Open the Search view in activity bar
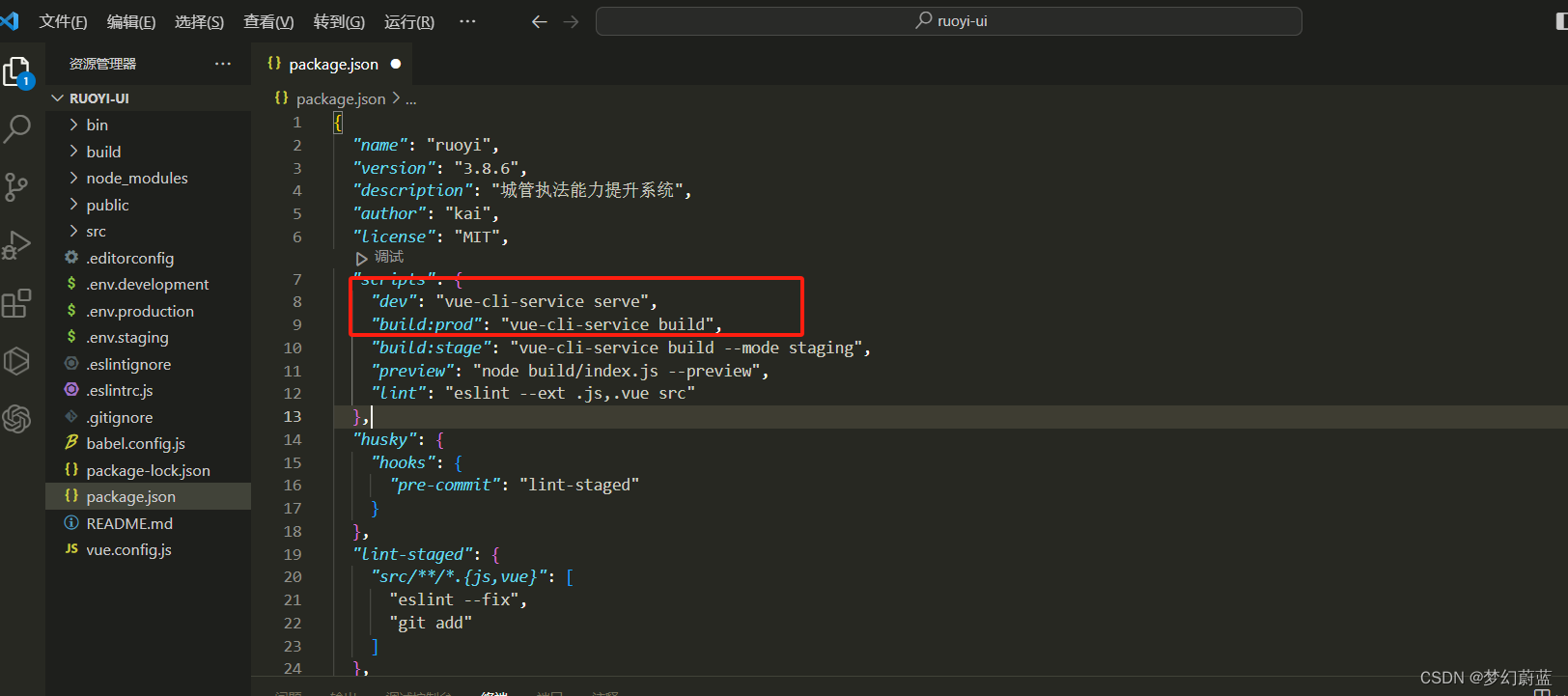Screen dimensions: 1568x696 (17, 128)
